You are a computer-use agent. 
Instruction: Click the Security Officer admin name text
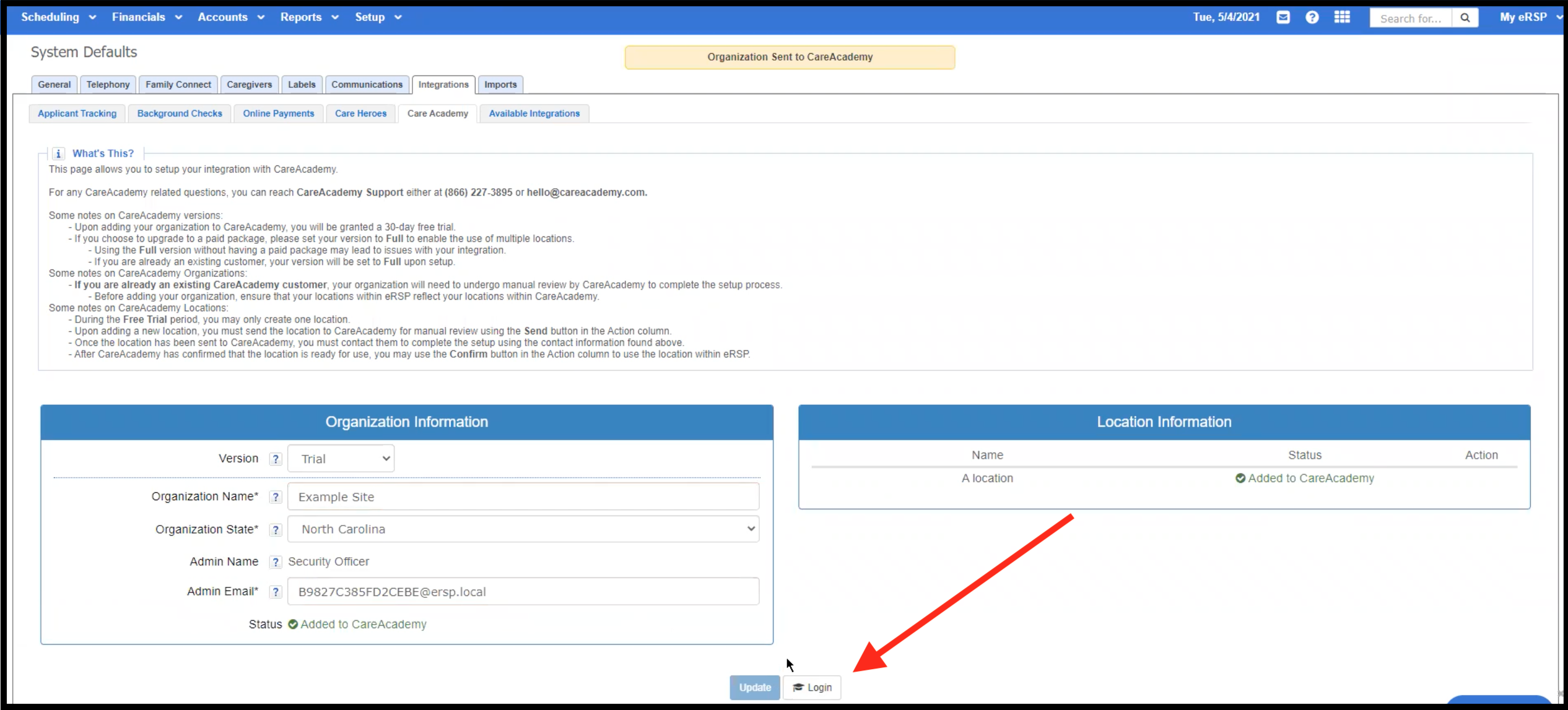pyautogui.click(x=328, y=561)
